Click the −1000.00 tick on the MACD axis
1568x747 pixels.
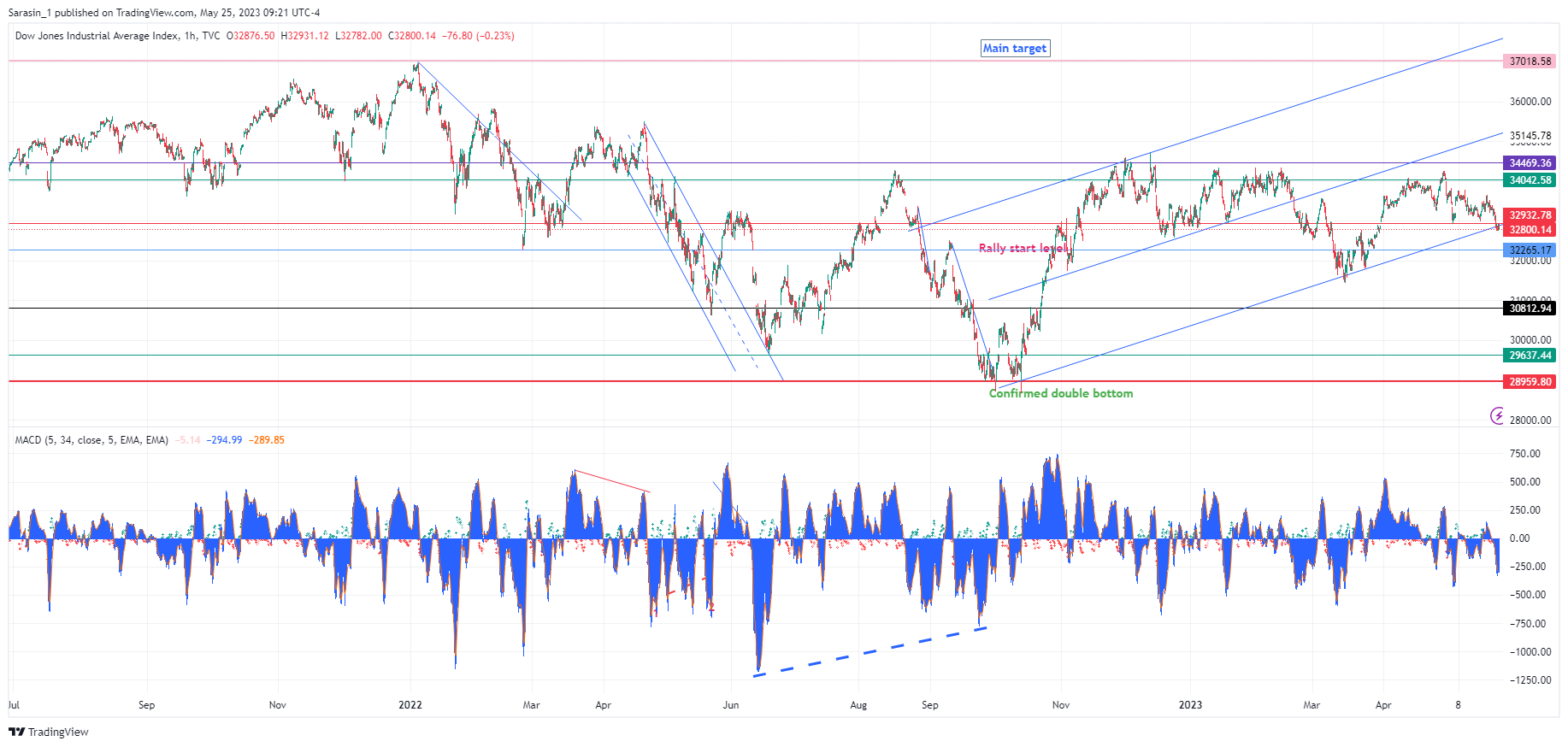pyautogui.click(x=1530, y=652)
